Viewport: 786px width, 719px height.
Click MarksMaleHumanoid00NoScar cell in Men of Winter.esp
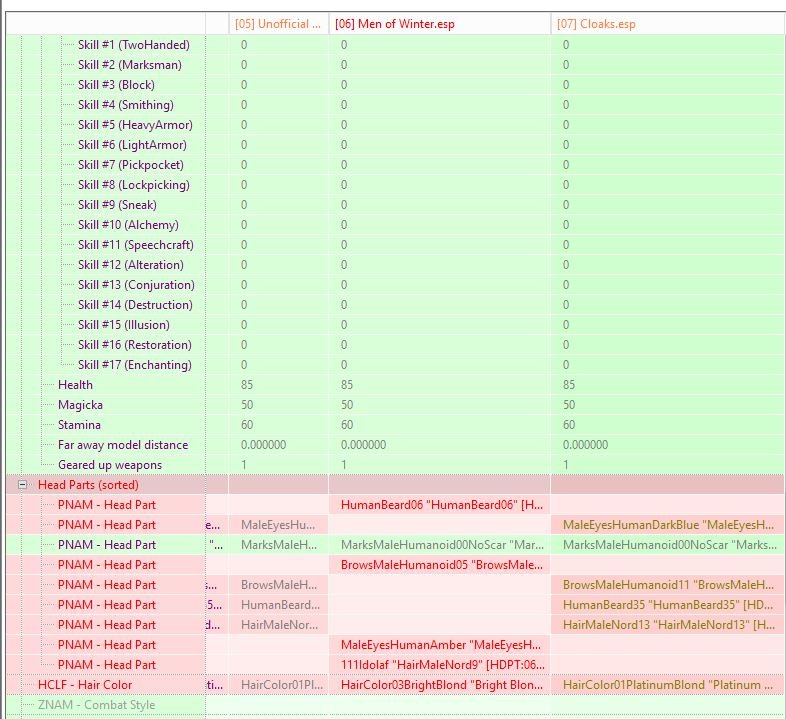(x=440, y=545)
